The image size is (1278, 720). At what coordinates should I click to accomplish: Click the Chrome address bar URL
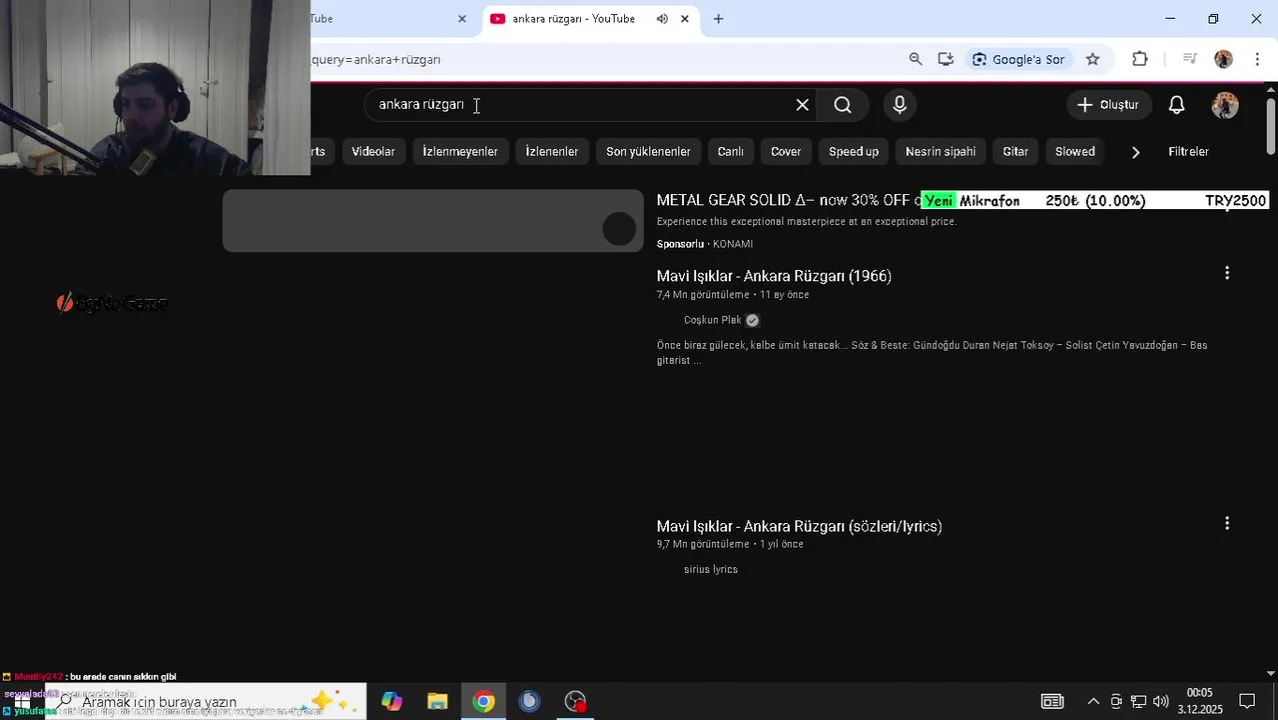click(x=376, y=59)
